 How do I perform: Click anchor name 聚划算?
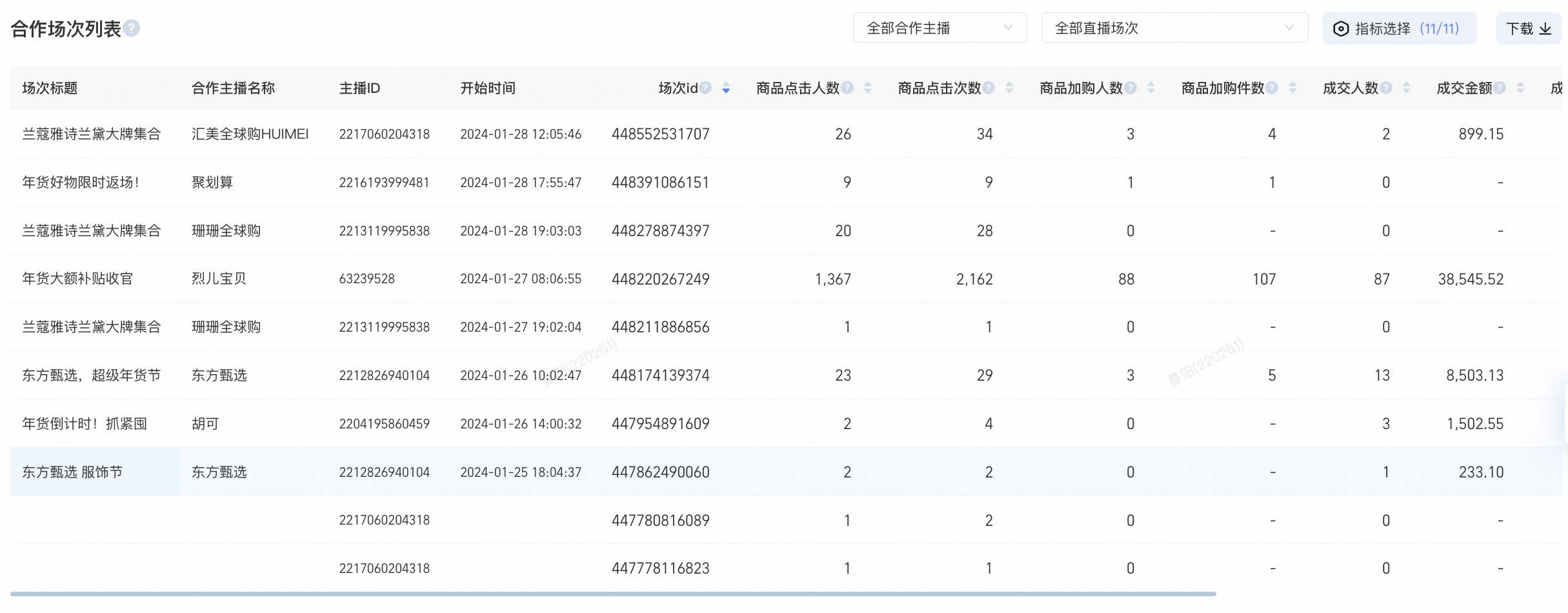pyautogui.click(x=212, y=183)
